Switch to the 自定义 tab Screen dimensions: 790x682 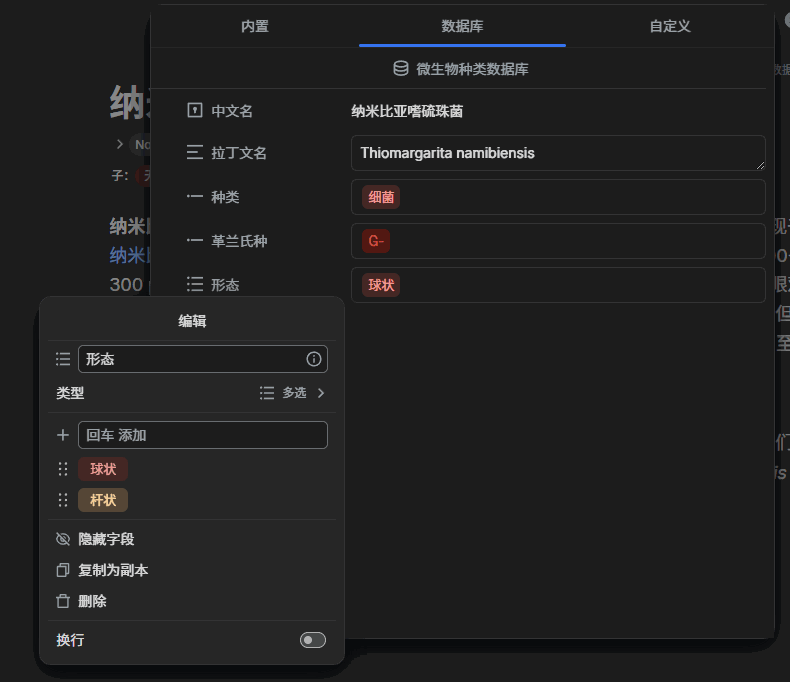(670, 26)
